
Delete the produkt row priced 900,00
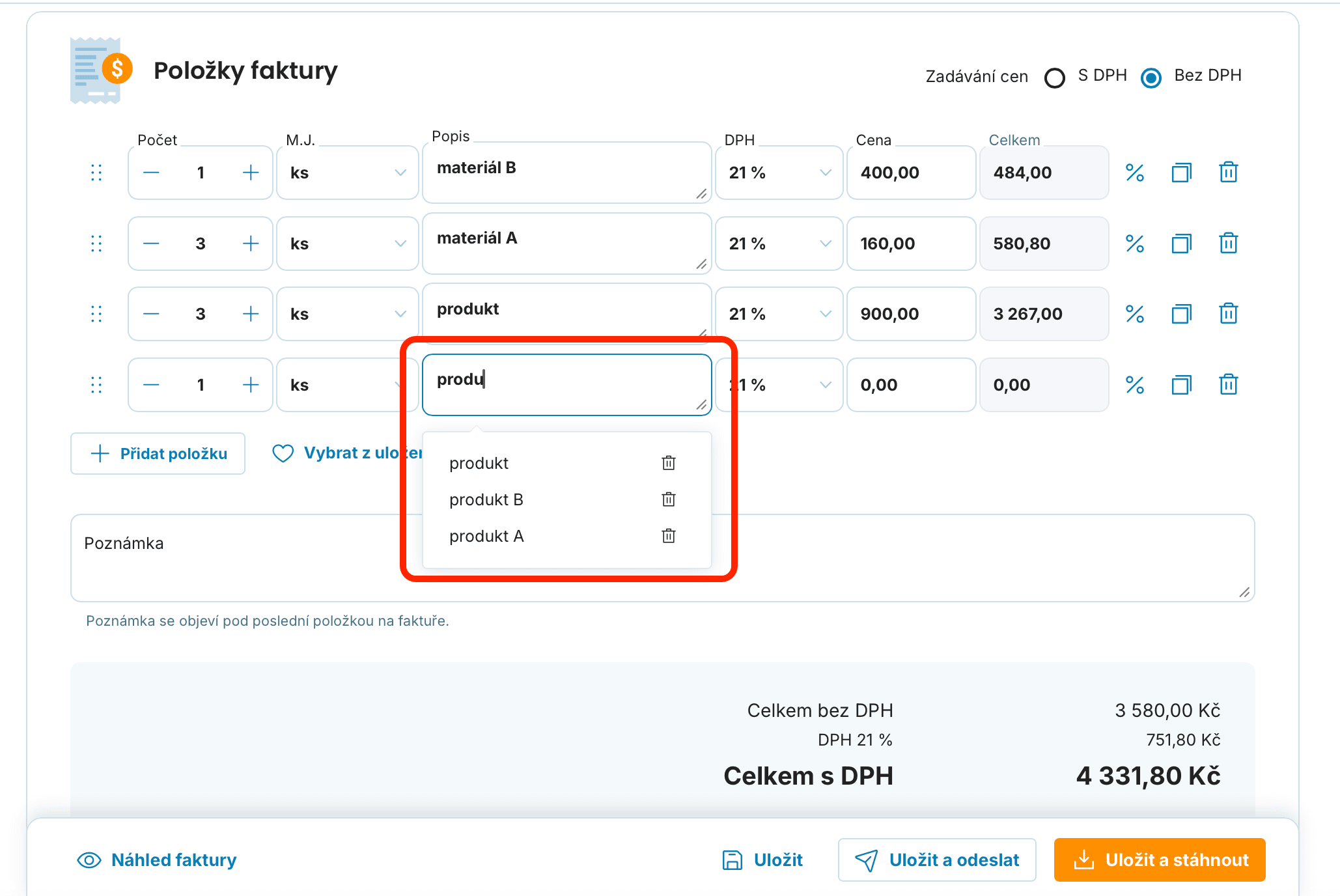[x=1229, y=314]
